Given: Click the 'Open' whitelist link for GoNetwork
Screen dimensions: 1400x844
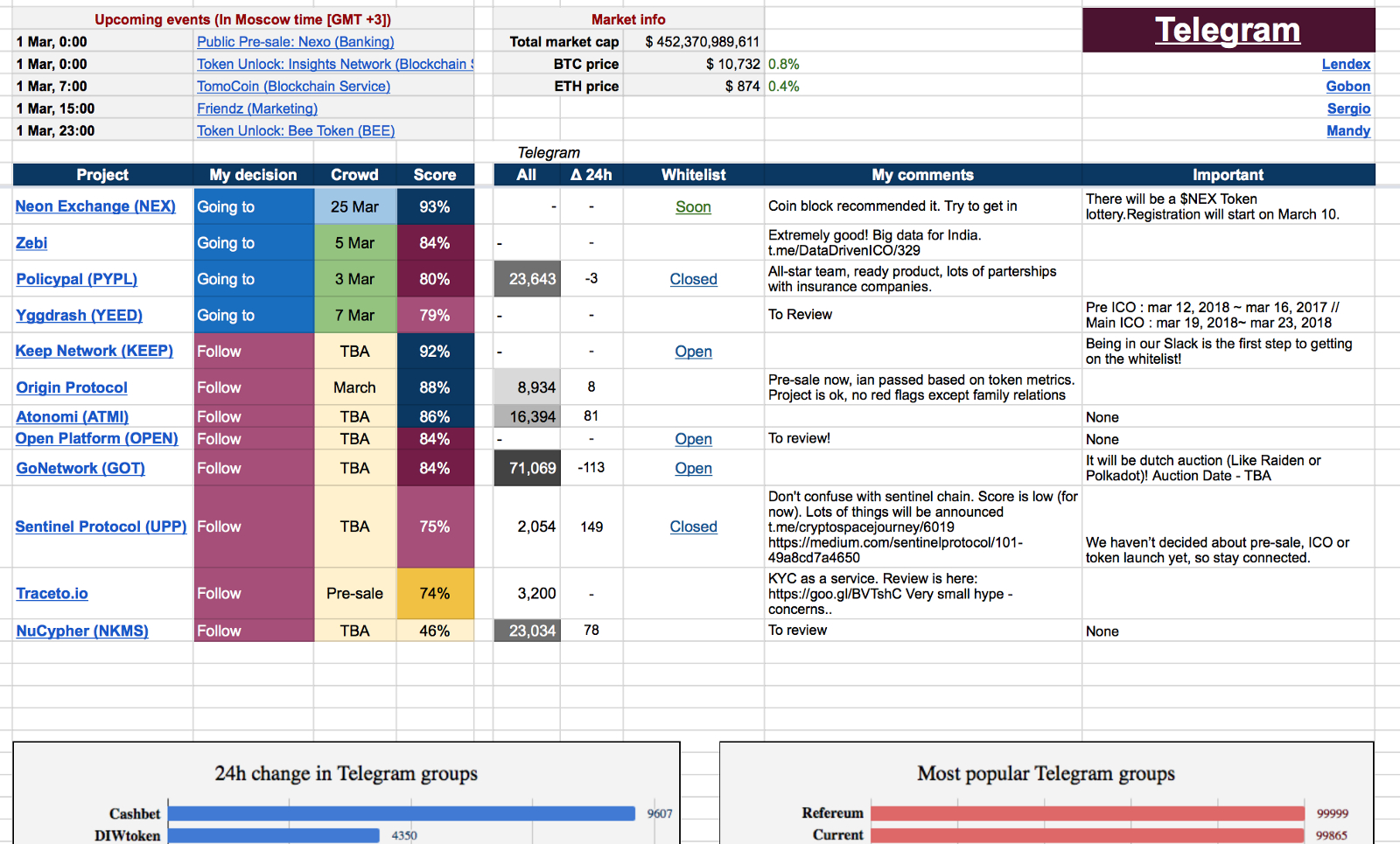Looking at the screenshot, I should [x=693, y=468].
